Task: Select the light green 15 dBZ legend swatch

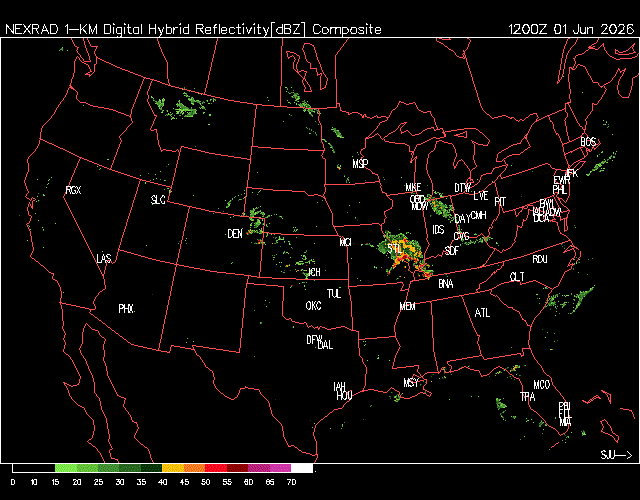Action: [x=66, y=468]
